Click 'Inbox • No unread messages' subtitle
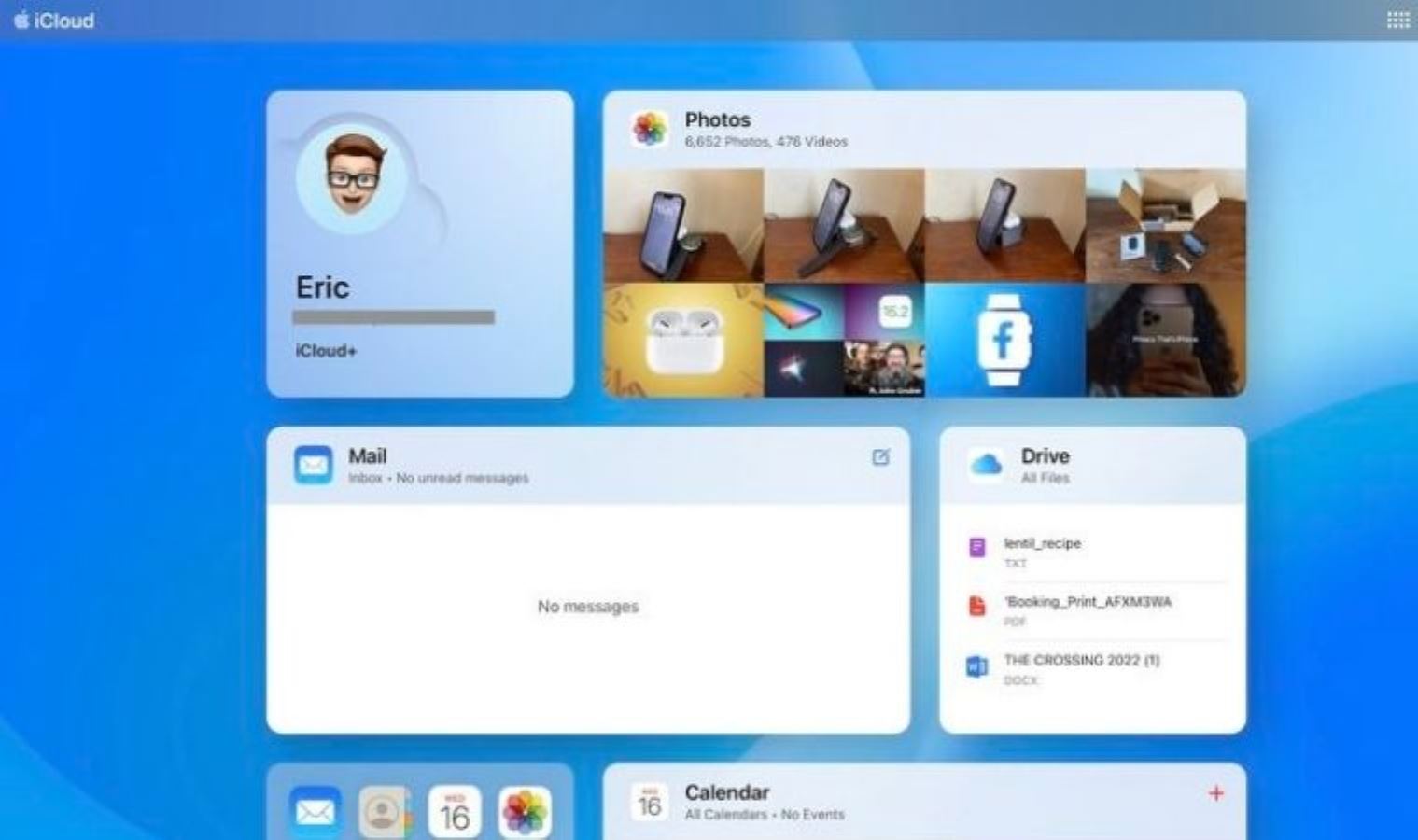 pos(439,478)
